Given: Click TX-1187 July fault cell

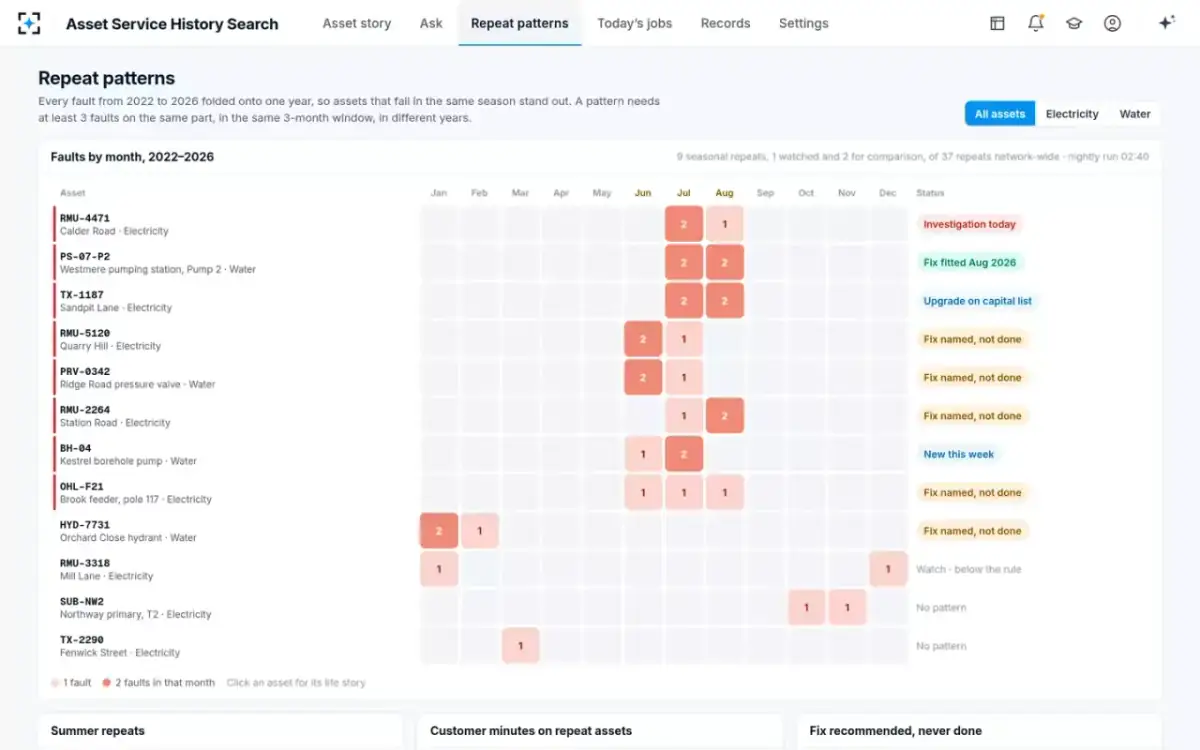Looking at the screenshot, I should coord(684,301).
